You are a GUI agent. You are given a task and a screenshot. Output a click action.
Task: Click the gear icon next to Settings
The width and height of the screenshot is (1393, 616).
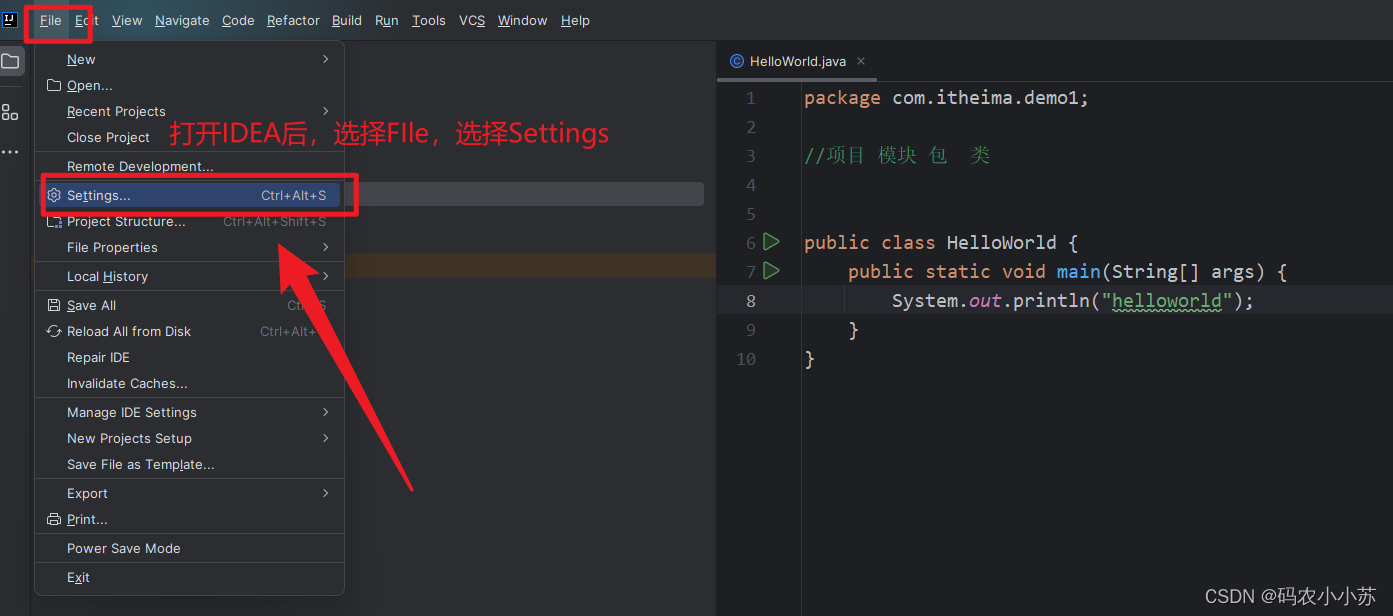pyautogui.click(x=54, y=195)
